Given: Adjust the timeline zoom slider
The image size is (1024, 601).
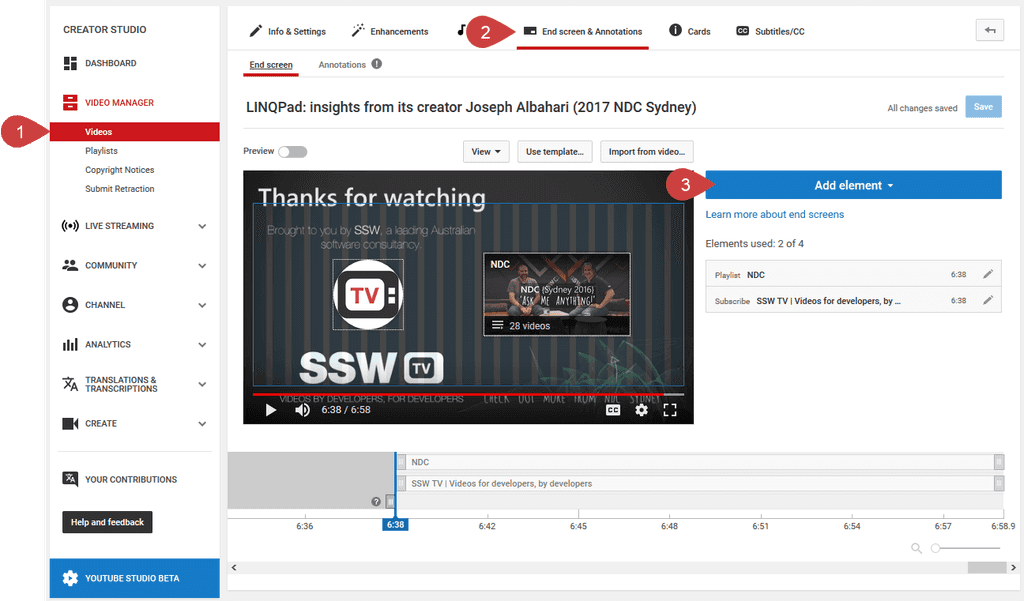Looking at the screenshot, I should (x=937, y=548).
